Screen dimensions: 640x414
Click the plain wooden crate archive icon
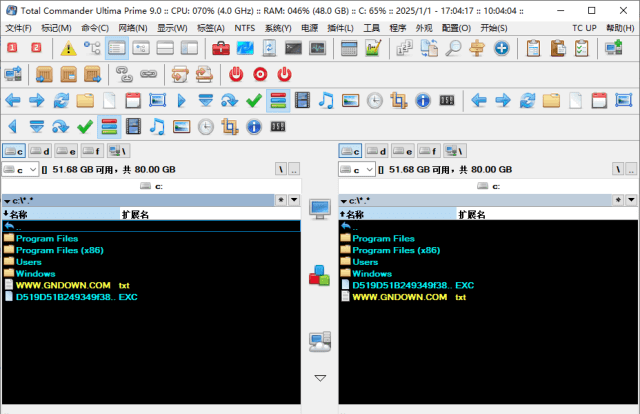point(68,74)
